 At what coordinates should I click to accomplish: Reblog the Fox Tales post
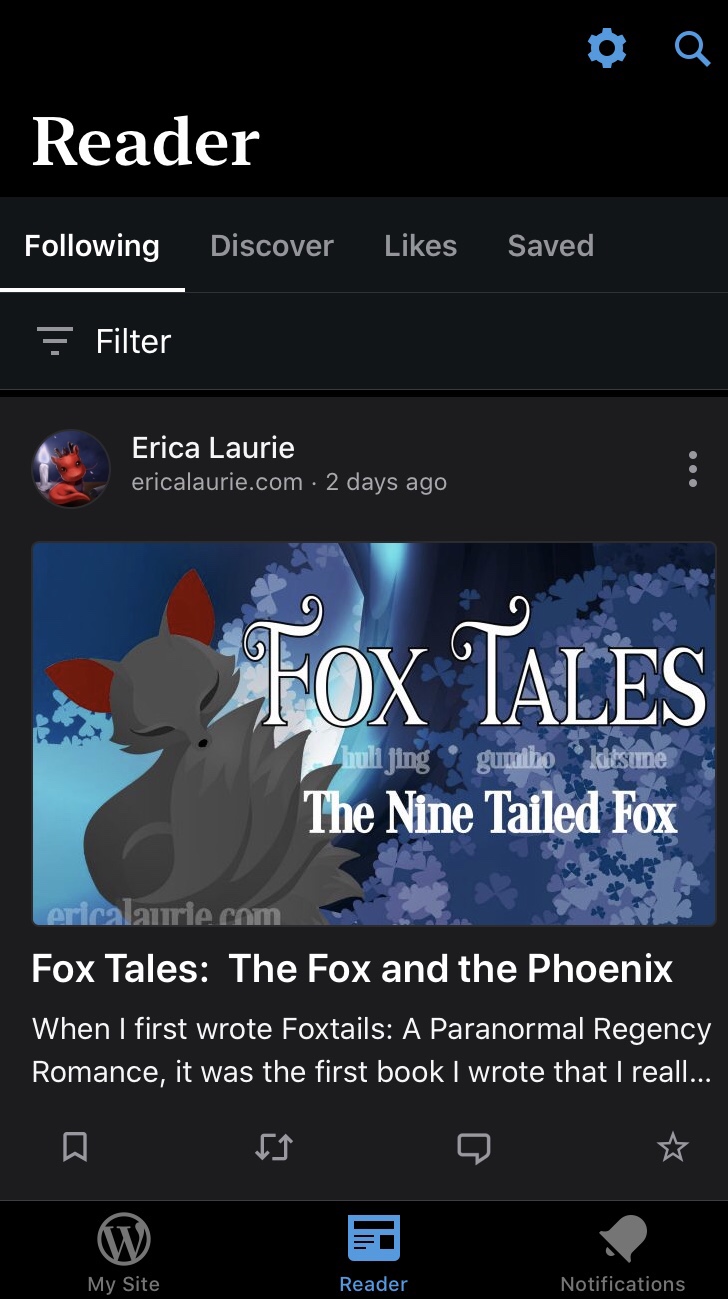pyautogui.click(x=273, y=1147)
